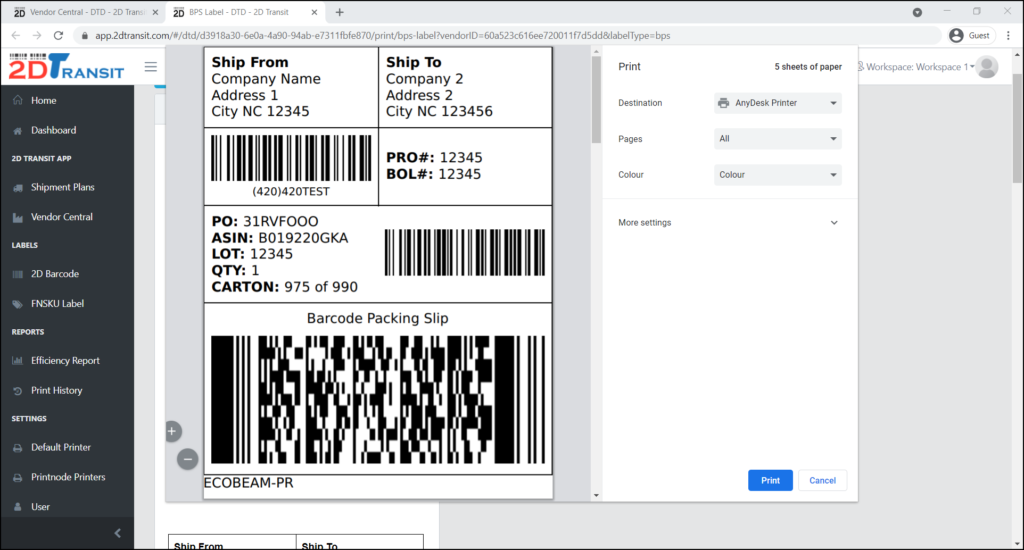Select the BPS Label browser tab

[x=245, y=12]
